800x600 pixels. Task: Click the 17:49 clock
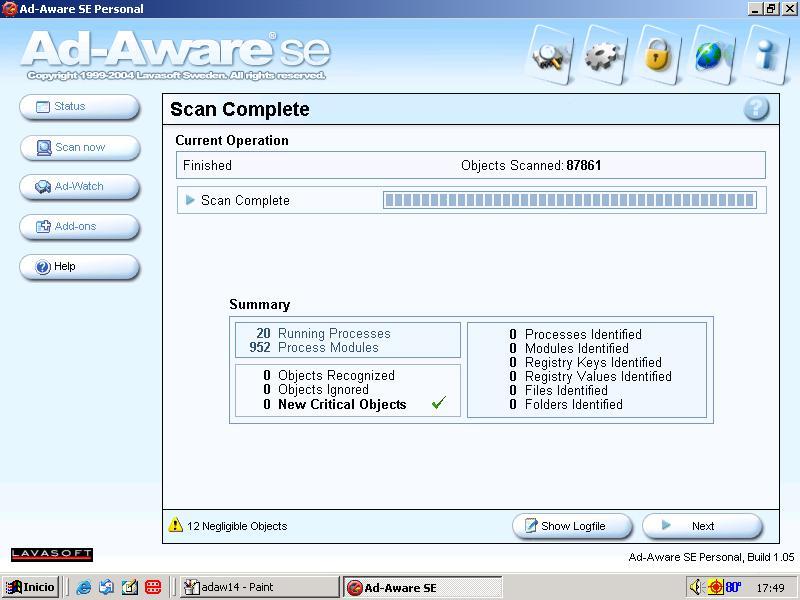coord(770,588)
